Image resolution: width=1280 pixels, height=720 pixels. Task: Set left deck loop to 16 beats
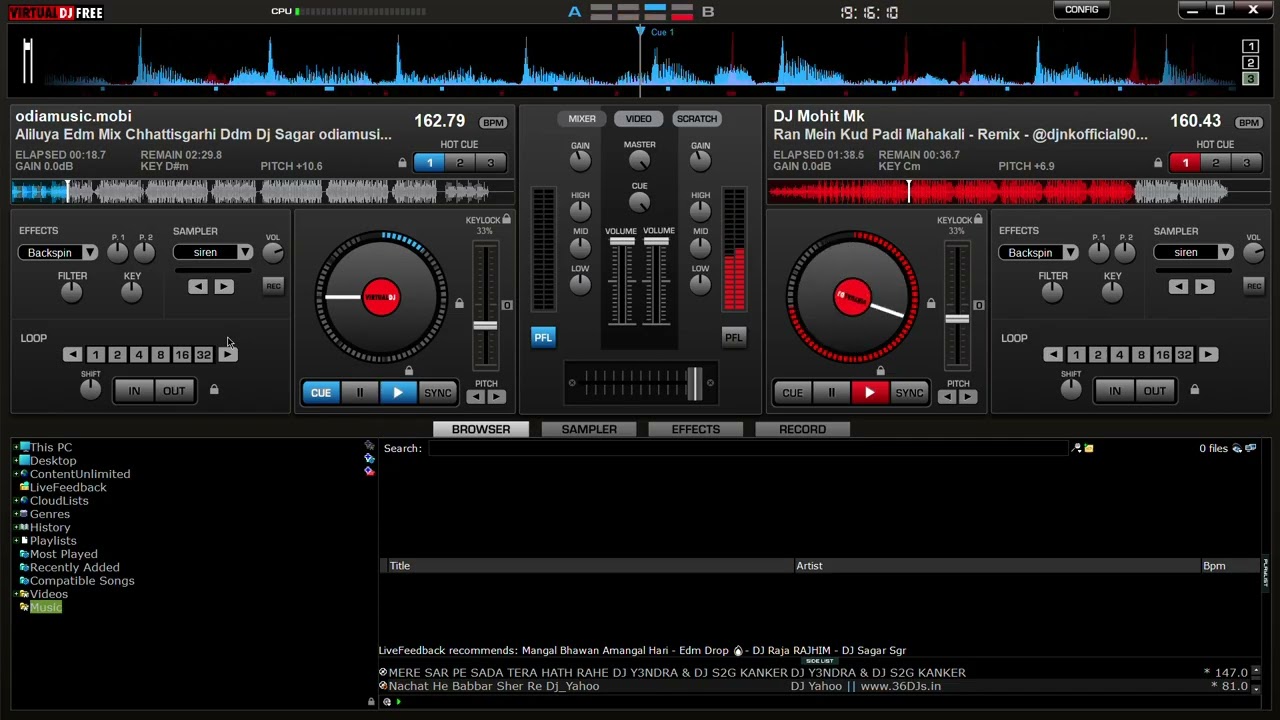[182, 355]
